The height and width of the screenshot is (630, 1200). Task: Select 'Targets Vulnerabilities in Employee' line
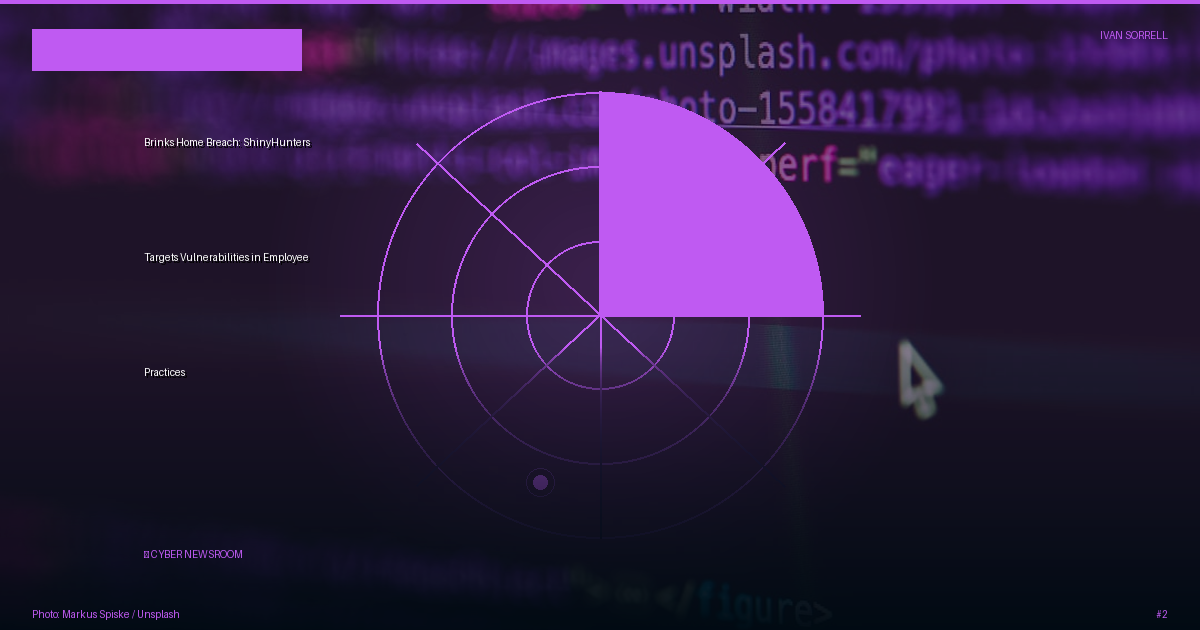pos(226,257)
